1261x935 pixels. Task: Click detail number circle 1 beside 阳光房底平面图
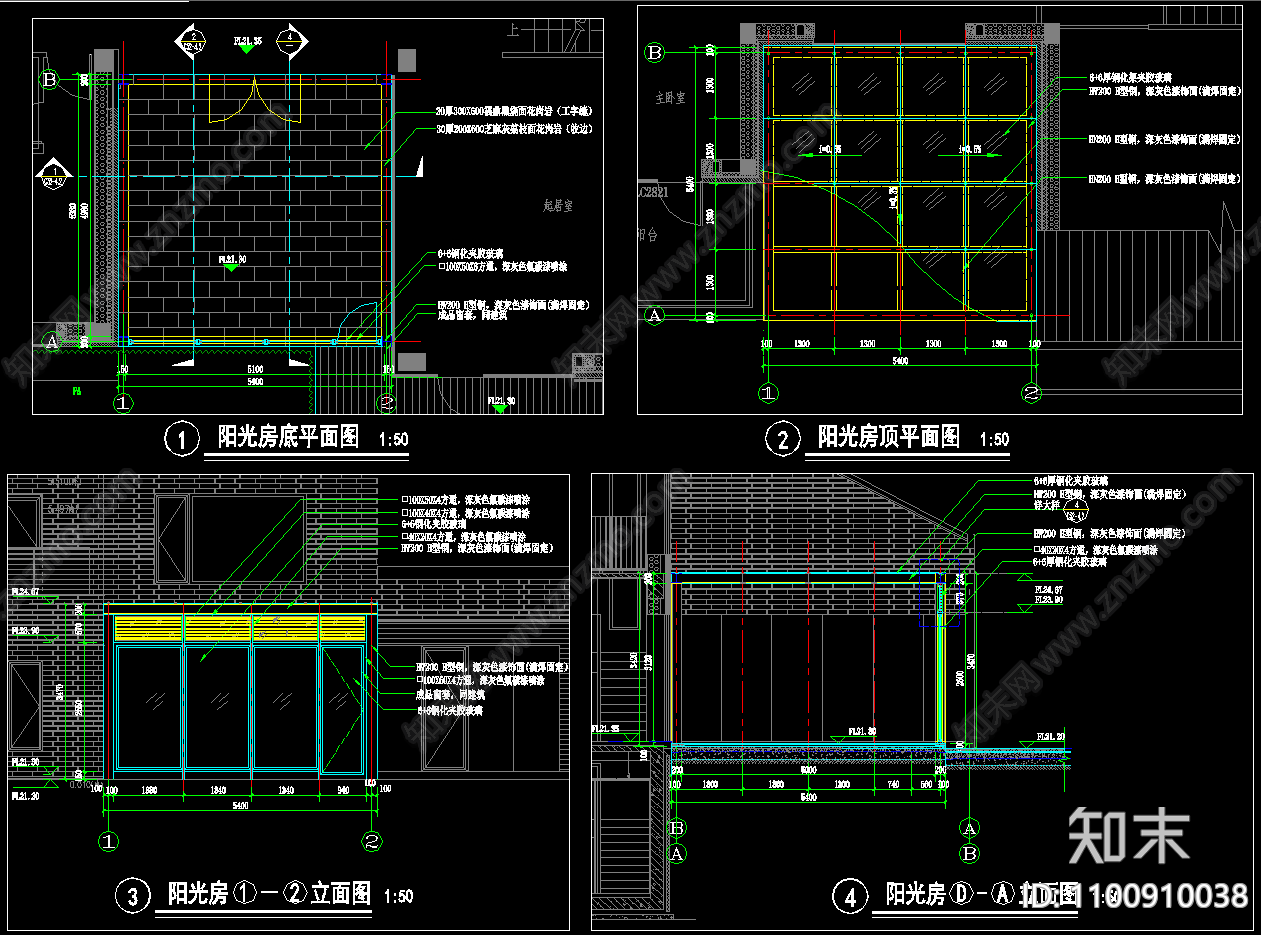point(183,438)
